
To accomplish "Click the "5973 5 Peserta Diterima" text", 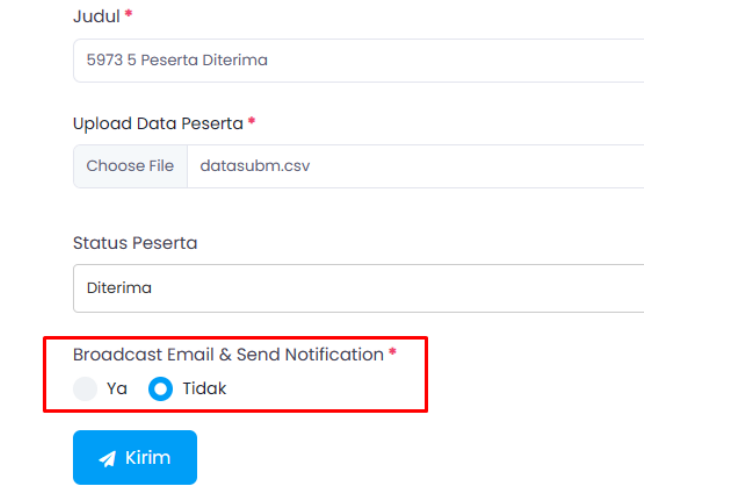I will (177, 60).
